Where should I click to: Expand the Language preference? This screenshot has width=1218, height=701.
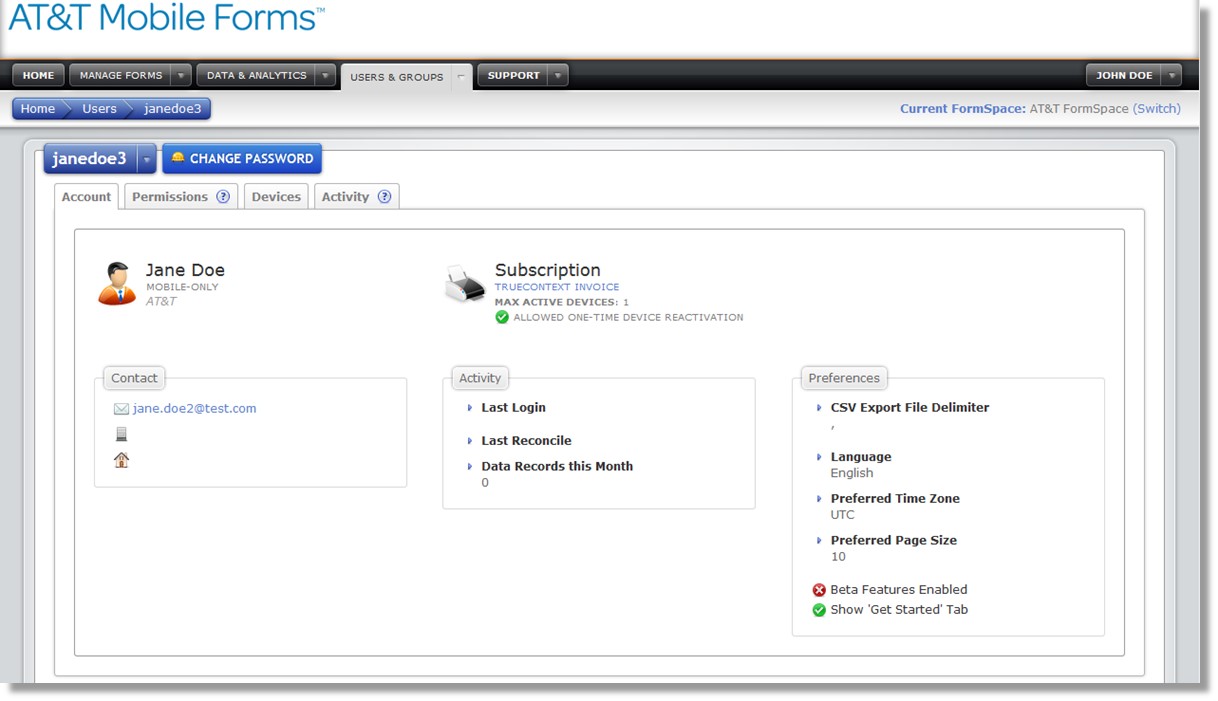click(818, 457)
